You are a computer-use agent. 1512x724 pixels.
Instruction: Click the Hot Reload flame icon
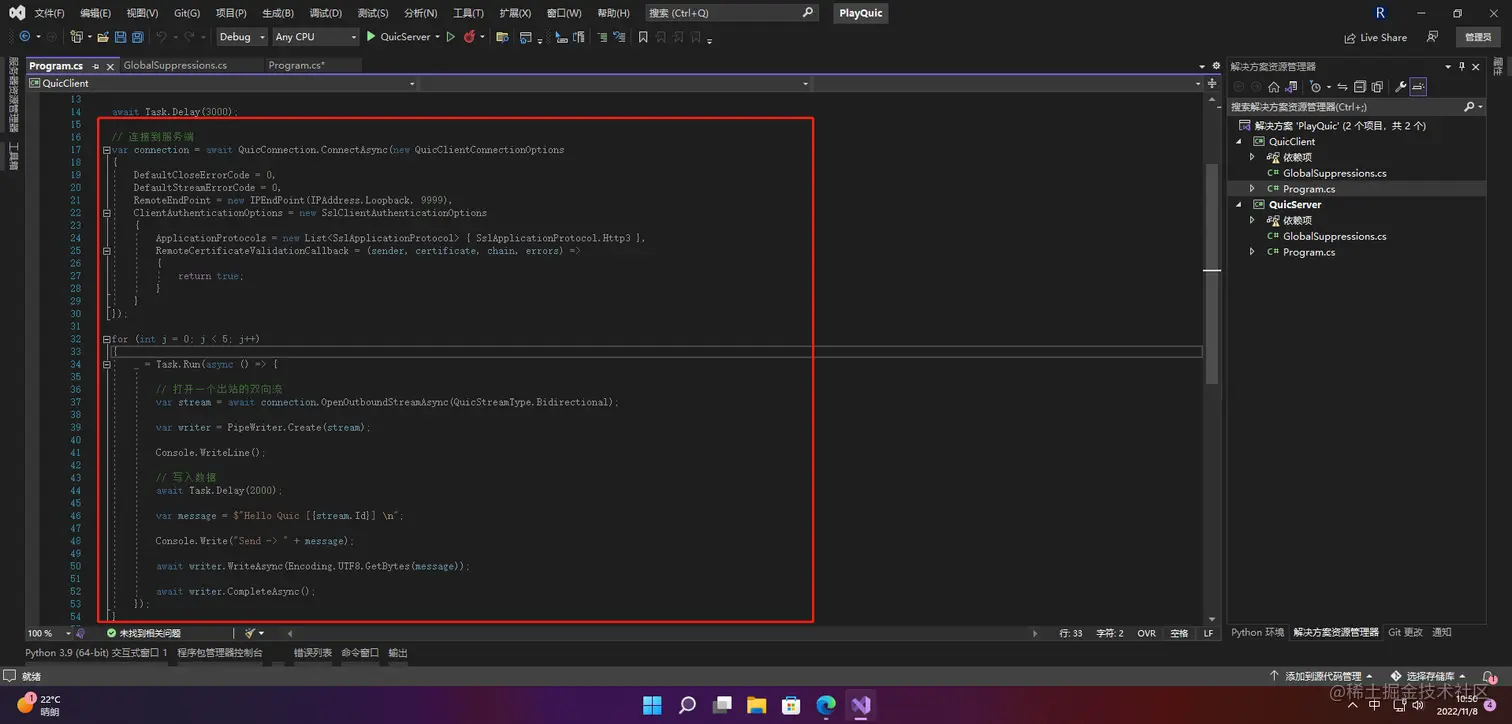[469, 36]
